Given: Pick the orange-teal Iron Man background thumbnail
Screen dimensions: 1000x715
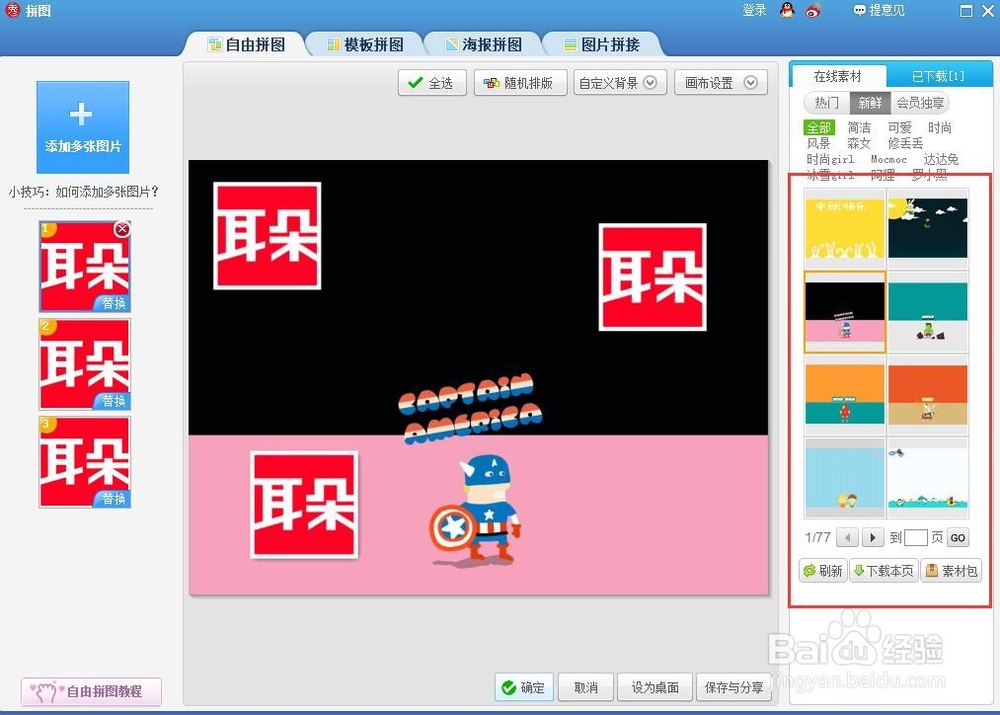Looking at the screenshot, I should click(x=844, y=395).
